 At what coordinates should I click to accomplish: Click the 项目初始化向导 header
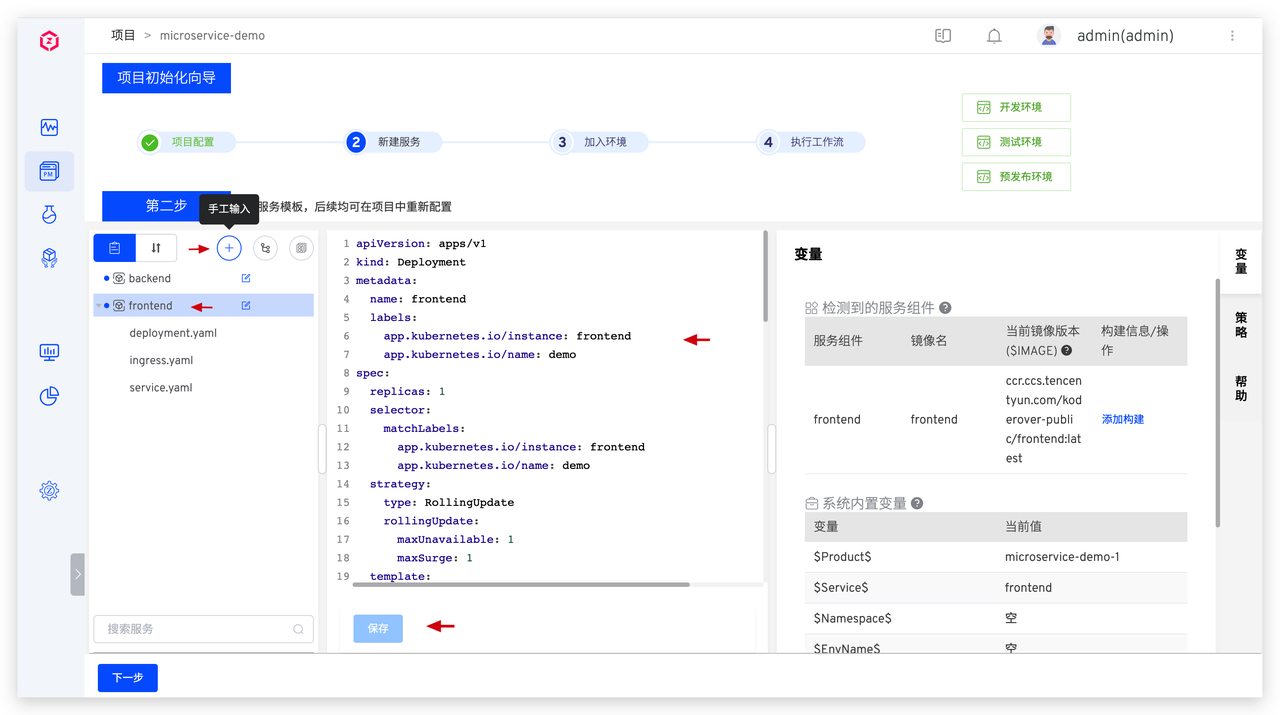point(166,77)
